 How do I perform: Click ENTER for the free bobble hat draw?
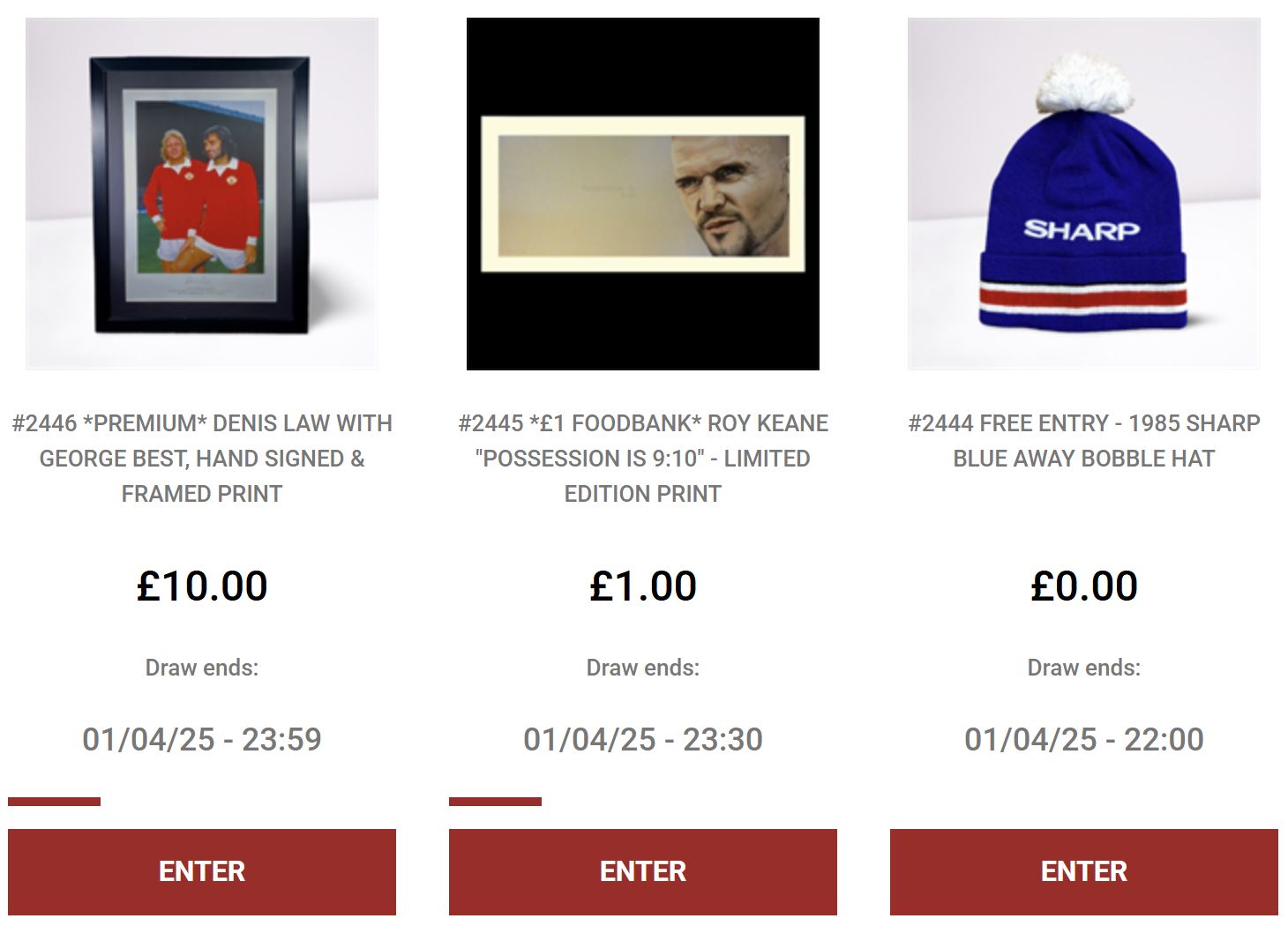[1084, 871]
